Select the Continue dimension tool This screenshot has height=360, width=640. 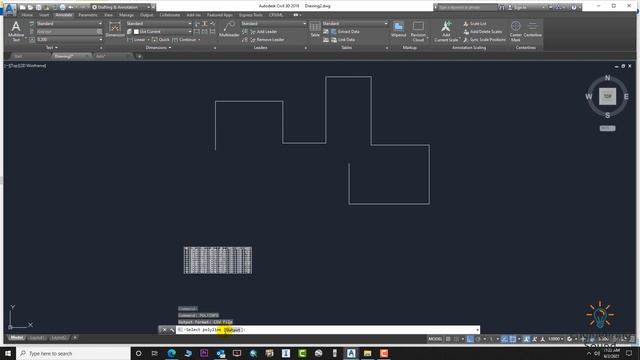point(185,40)
